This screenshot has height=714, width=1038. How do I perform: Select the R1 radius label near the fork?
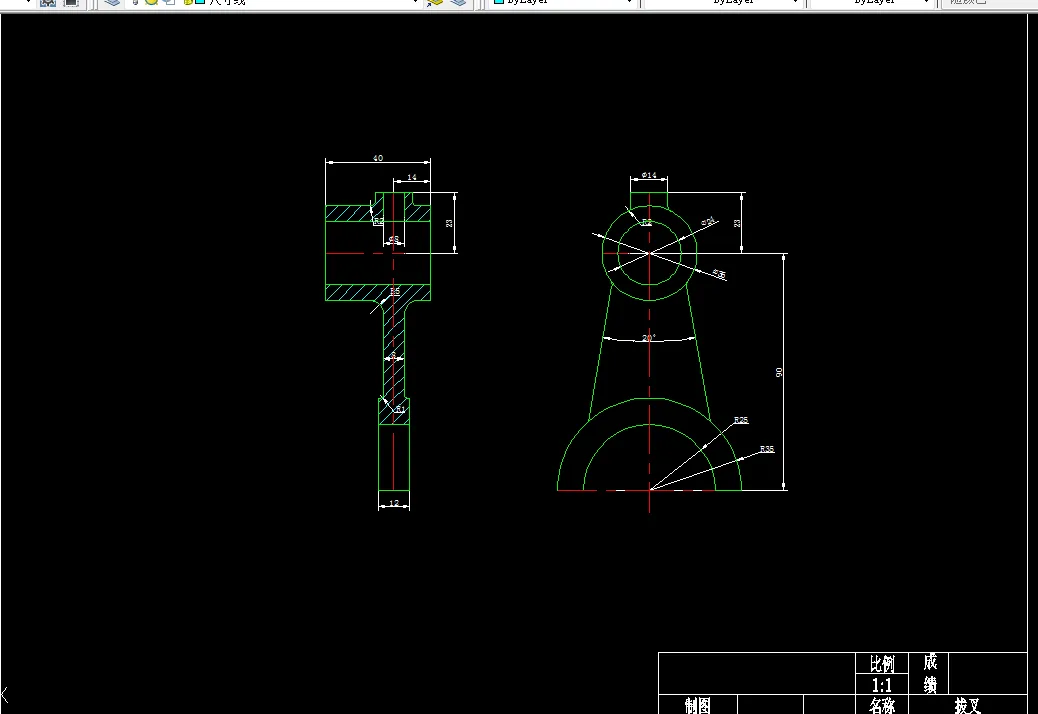400,410
